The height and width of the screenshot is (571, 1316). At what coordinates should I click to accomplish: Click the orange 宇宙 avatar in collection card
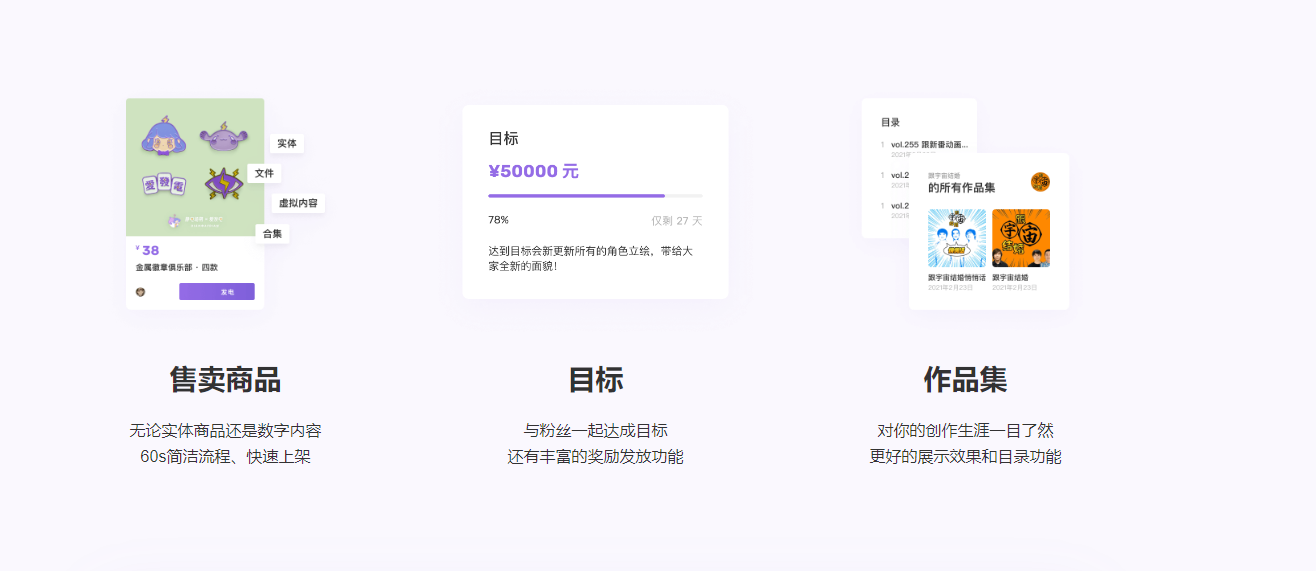(1040, 182)
